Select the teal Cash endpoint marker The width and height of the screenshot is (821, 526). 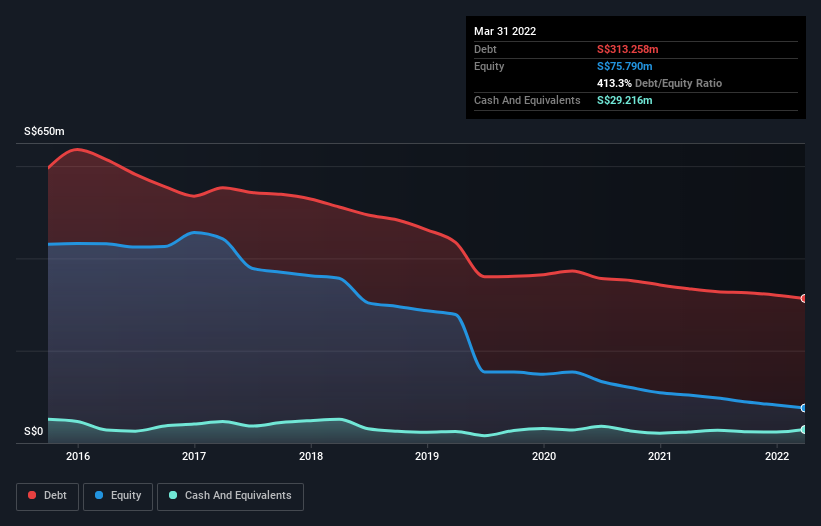(x=804, y=429)
